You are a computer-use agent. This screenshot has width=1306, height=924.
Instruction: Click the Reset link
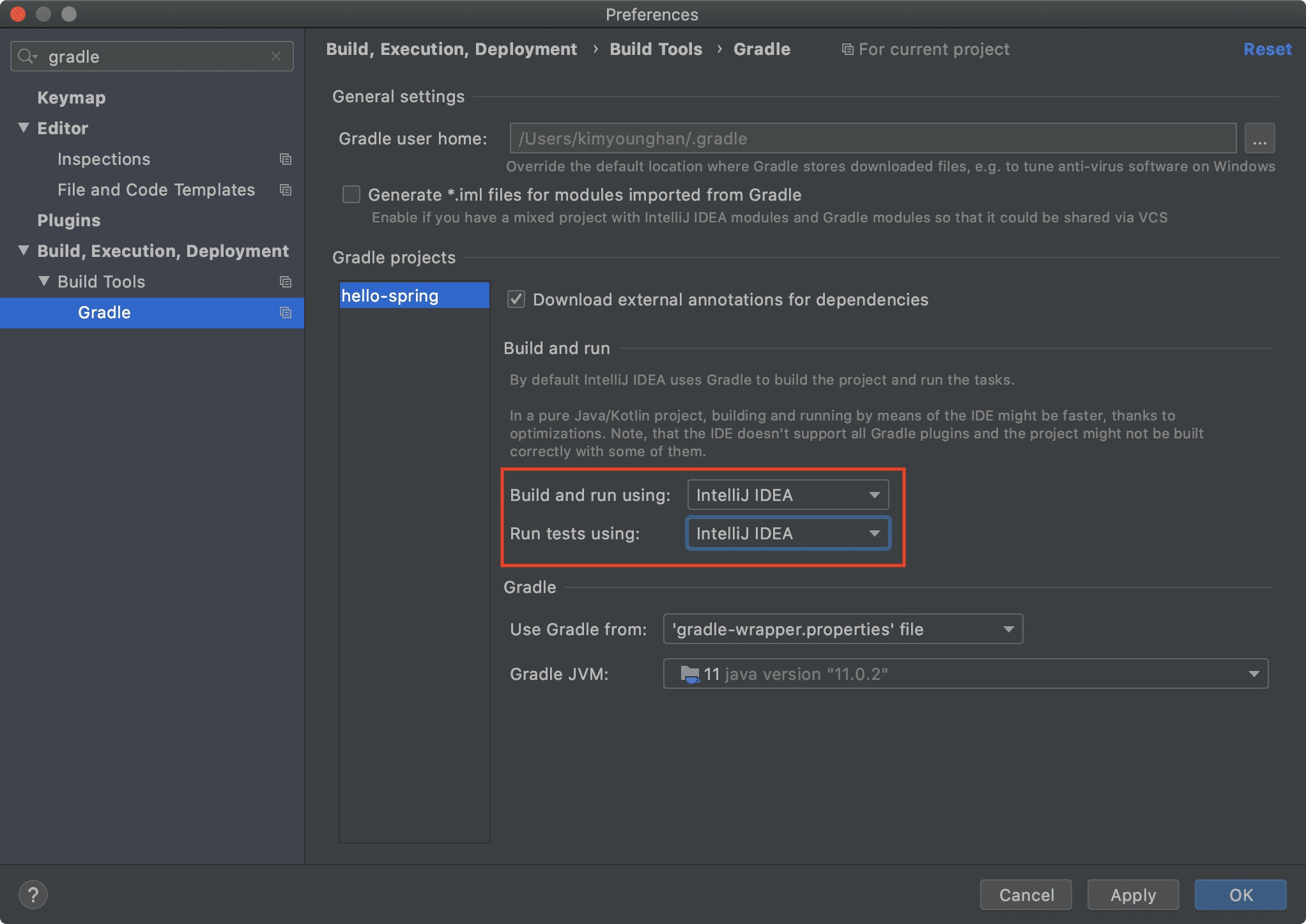[x=1267, y=49]
